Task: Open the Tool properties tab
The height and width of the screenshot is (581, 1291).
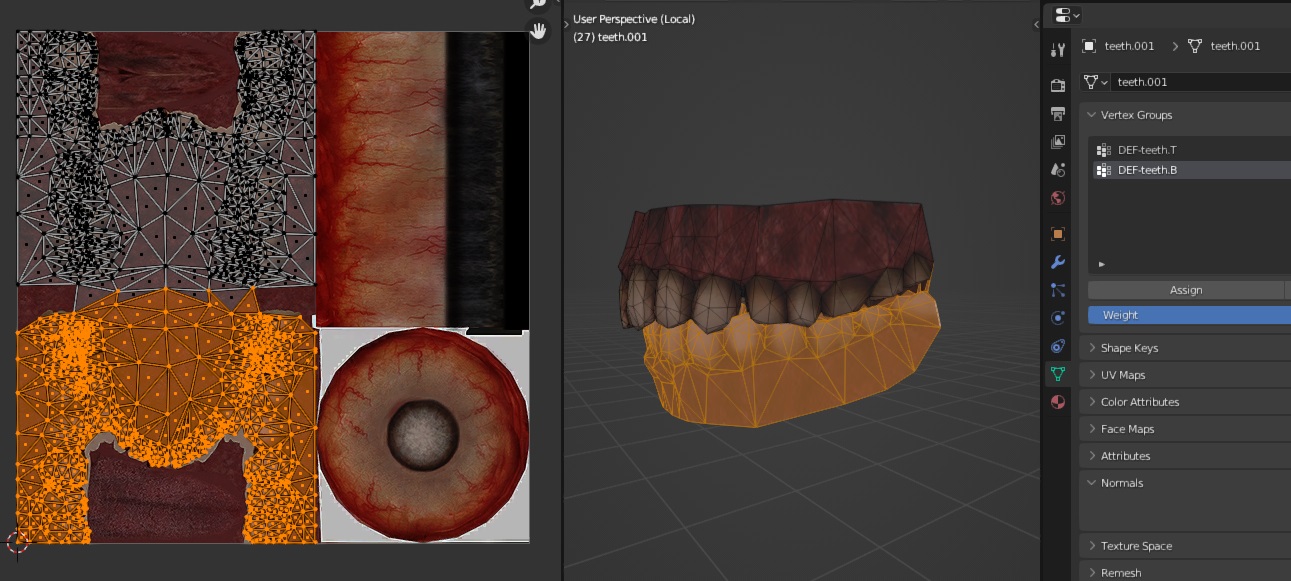Action: [1058, 50]
